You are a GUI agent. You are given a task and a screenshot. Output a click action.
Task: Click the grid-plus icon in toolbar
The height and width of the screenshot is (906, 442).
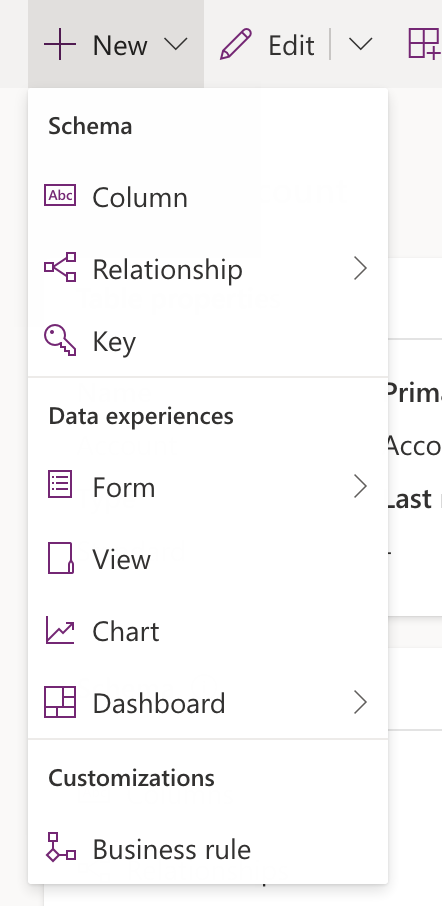pyautogui.click(x=425, y=43)
